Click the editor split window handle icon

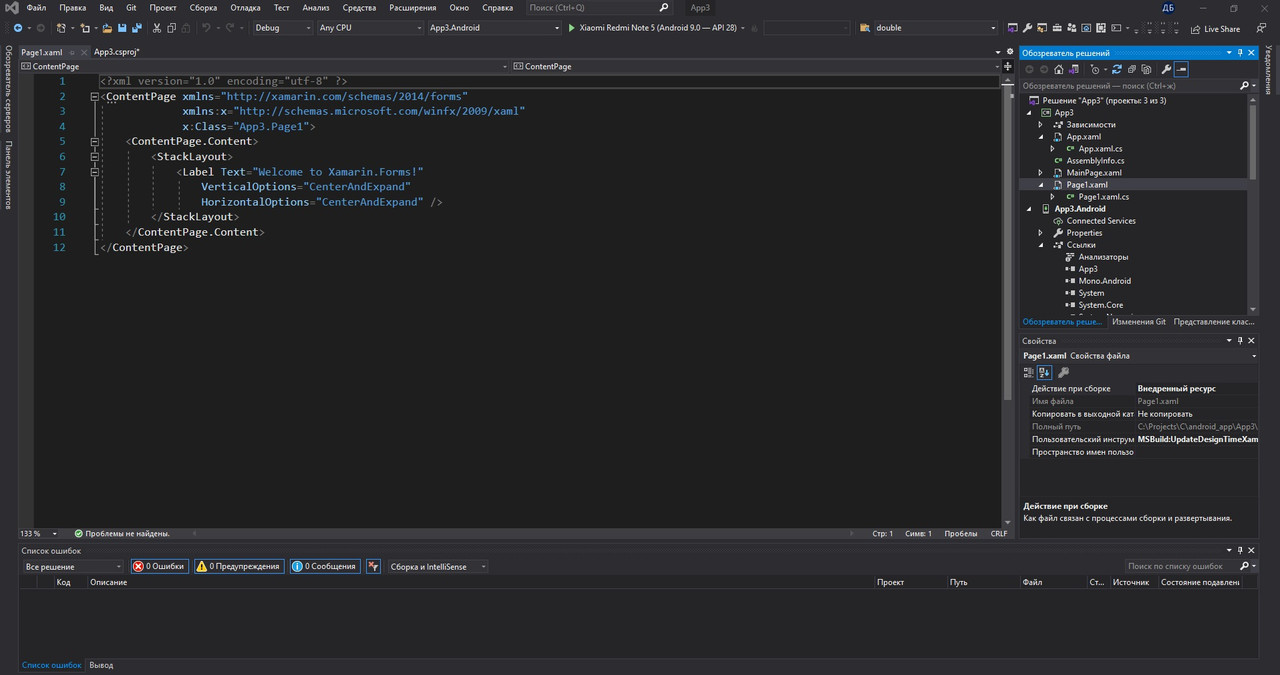[1007, 66]
